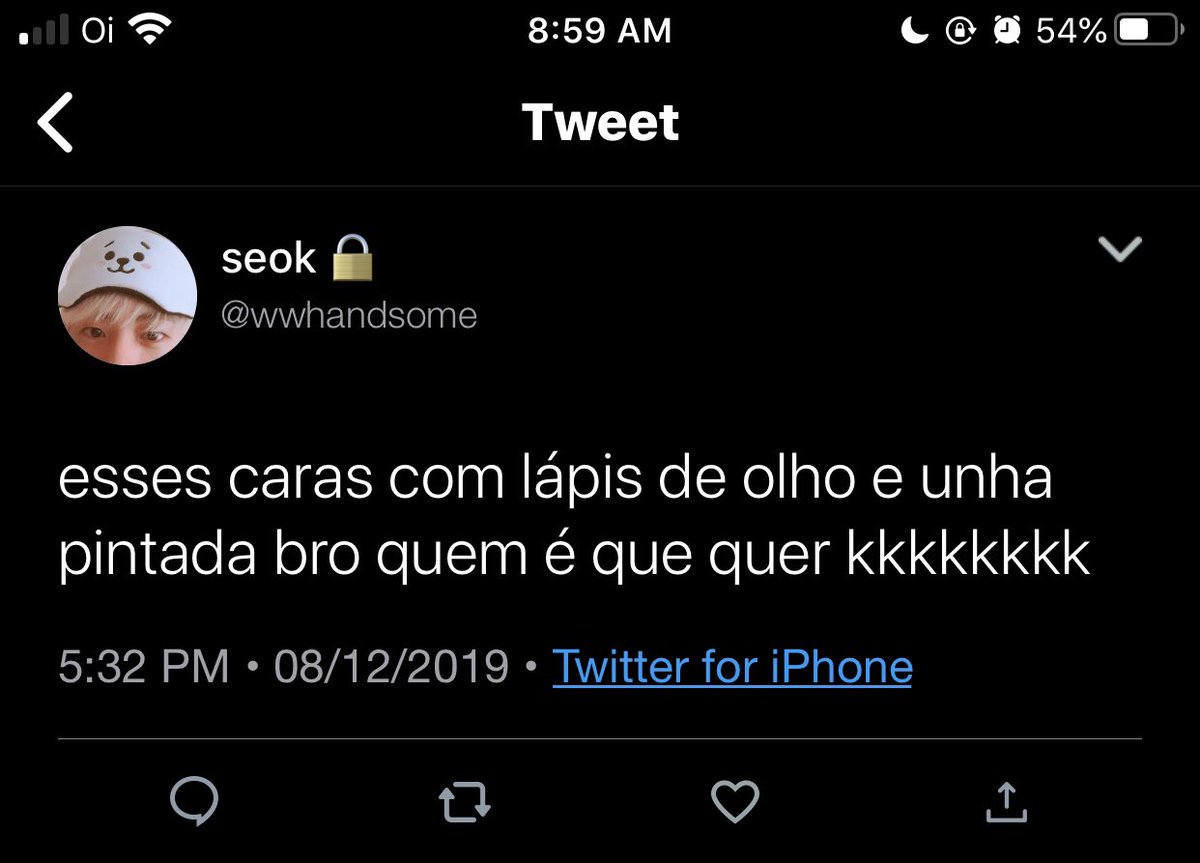
Task: Open the seok display name profile
Action: tap(268, 259)
